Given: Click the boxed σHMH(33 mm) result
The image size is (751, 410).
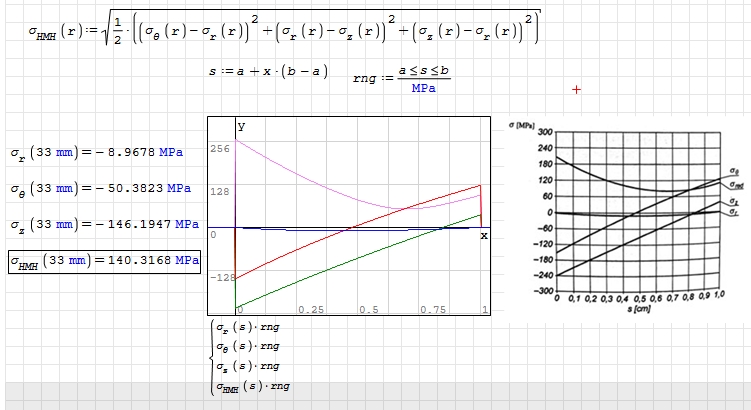Looking at the screenshot, I should click(x=104, y=261).
